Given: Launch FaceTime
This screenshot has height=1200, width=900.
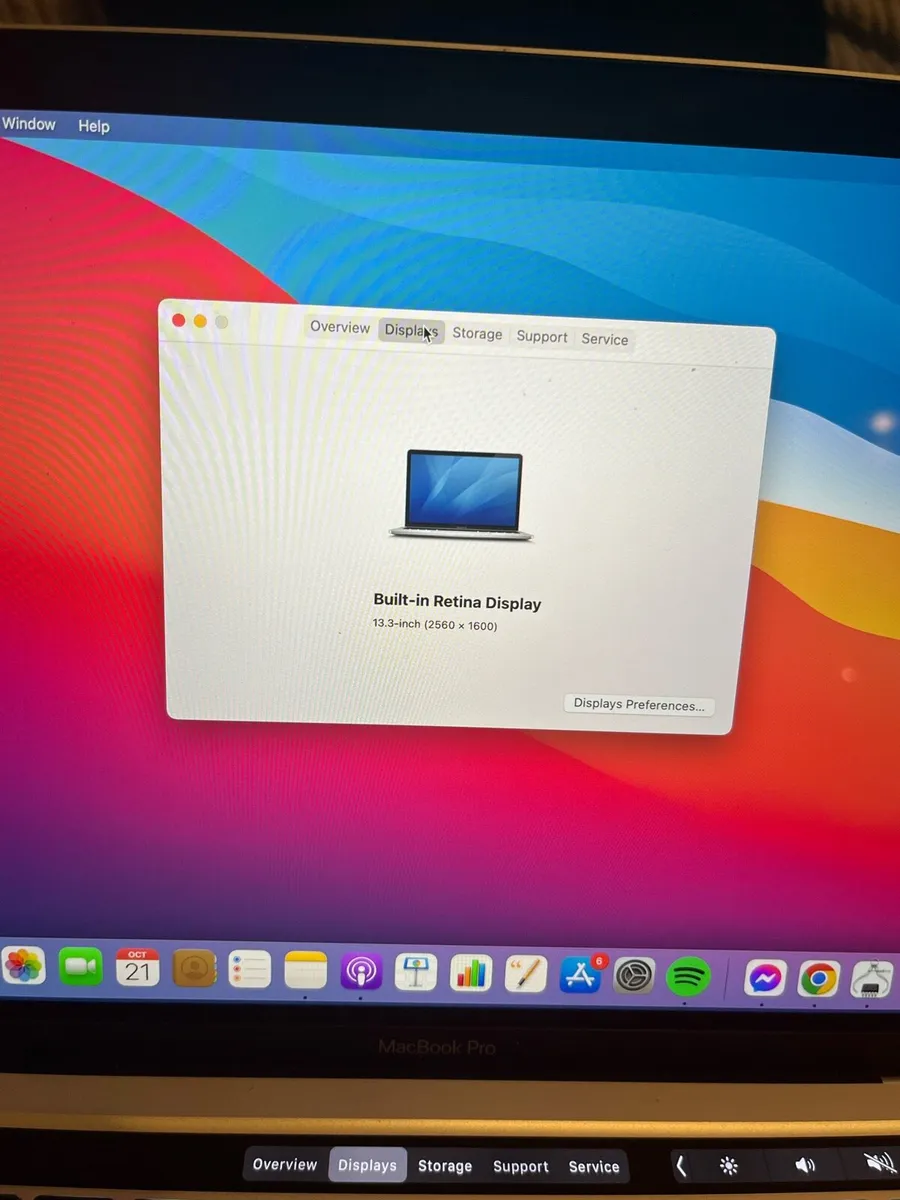Looking at the screenshot, I should [x=80, y=967].
